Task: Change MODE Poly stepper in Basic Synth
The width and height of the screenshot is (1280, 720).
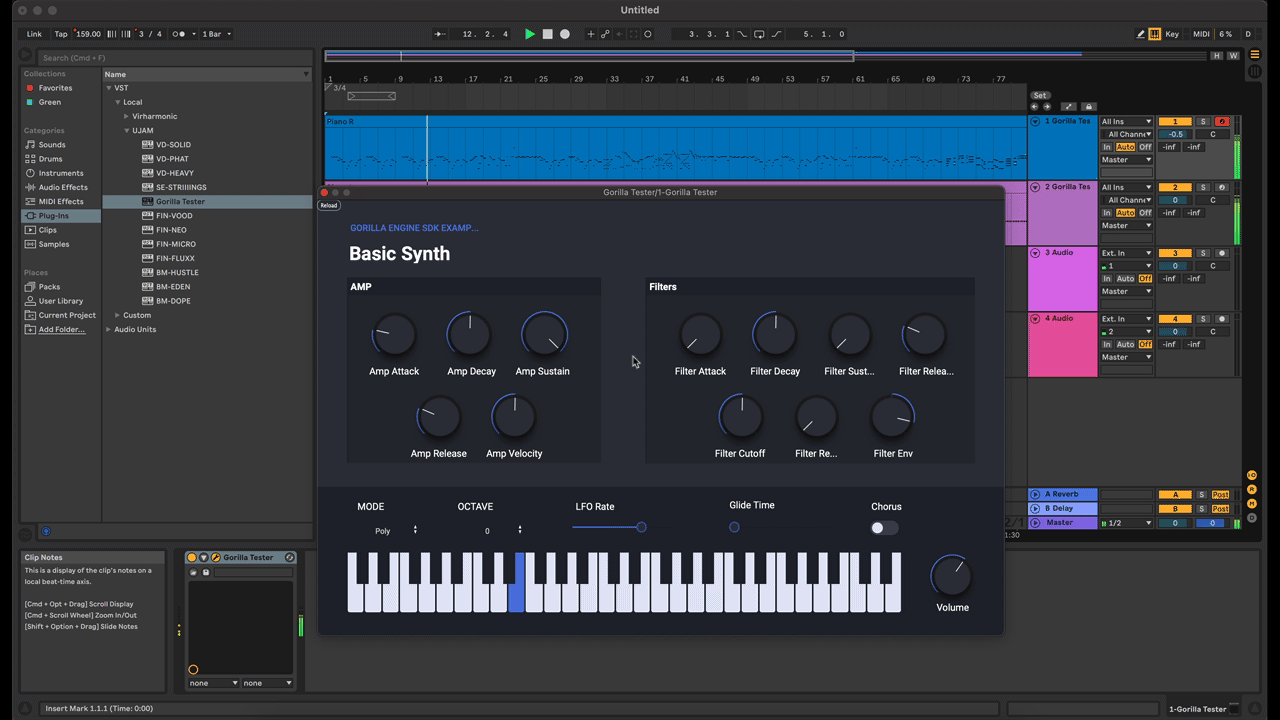Action: 416,530
